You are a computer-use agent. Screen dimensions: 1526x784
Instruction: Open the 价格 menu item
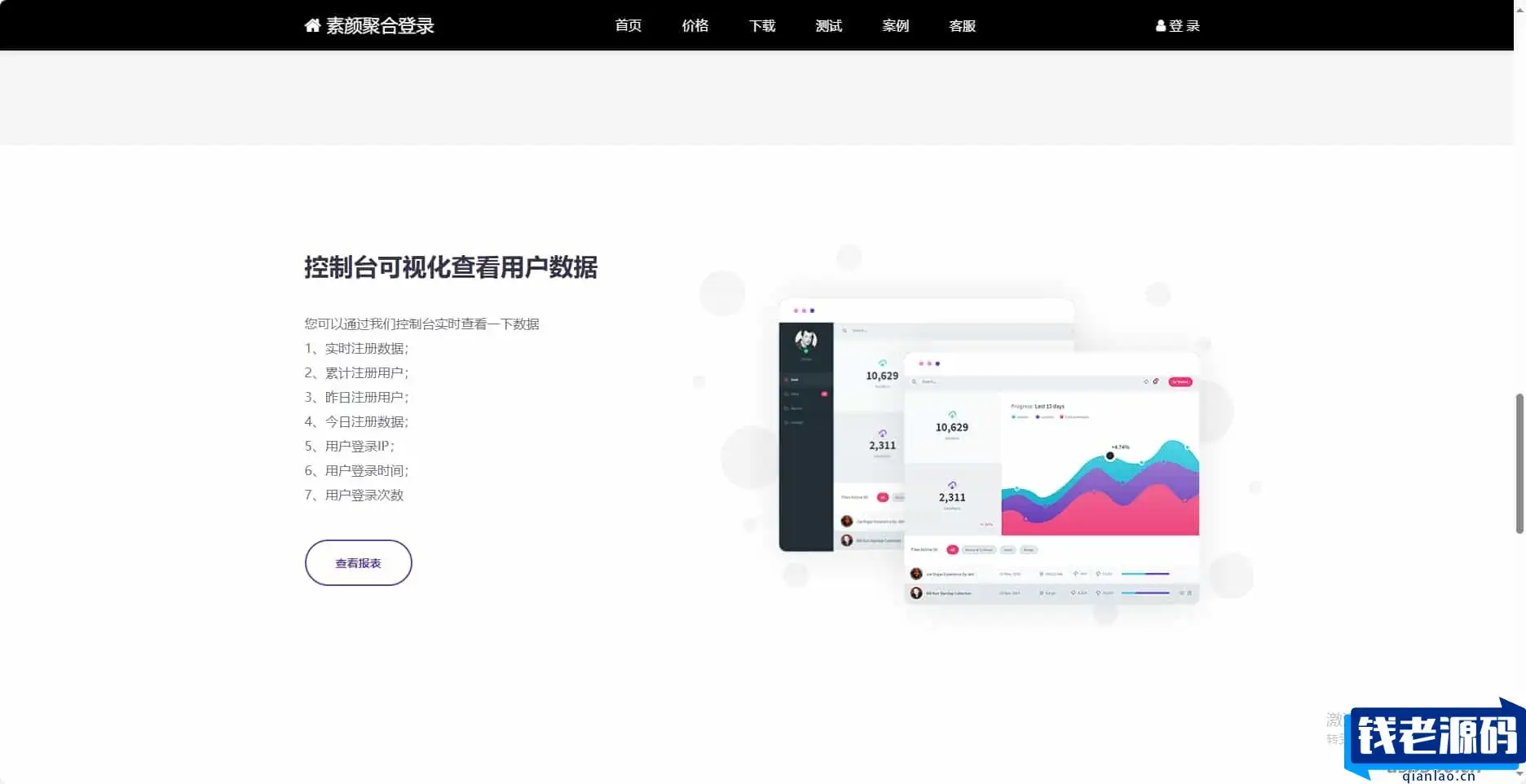(695, 25)
